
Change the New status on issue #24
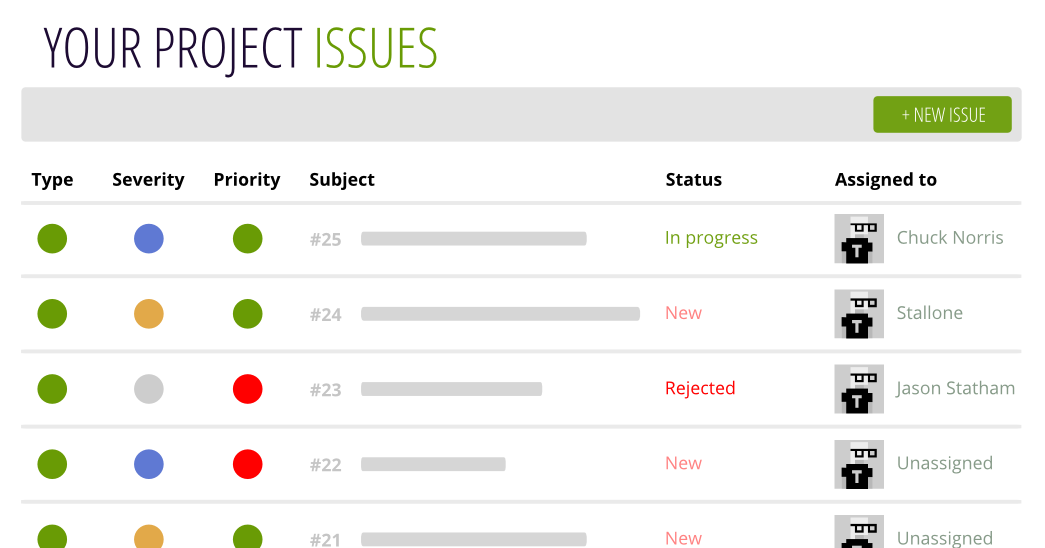(x=683, y=313)
